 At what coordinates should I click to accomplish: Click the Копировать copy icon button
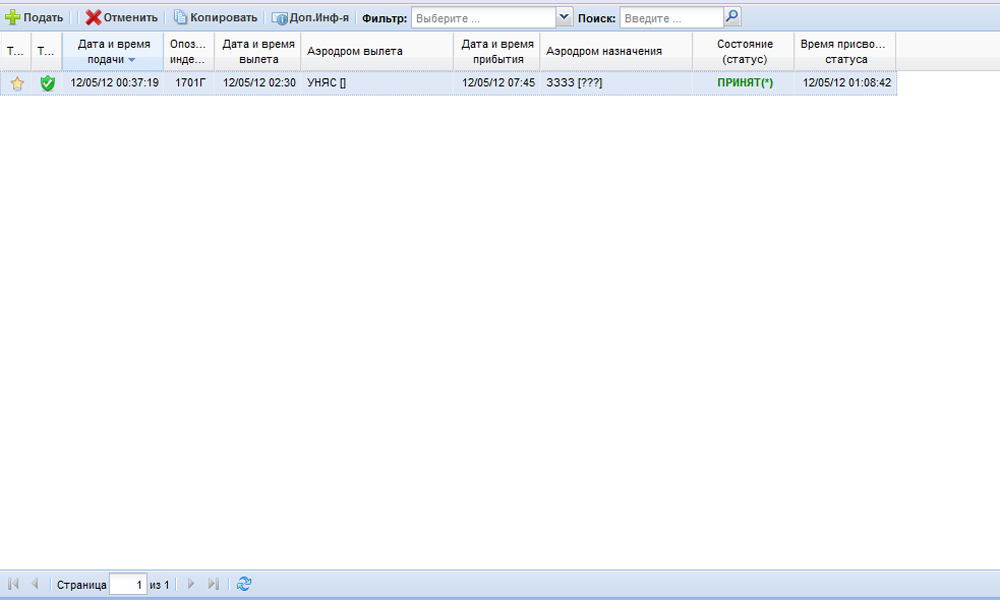pos(215,17)
